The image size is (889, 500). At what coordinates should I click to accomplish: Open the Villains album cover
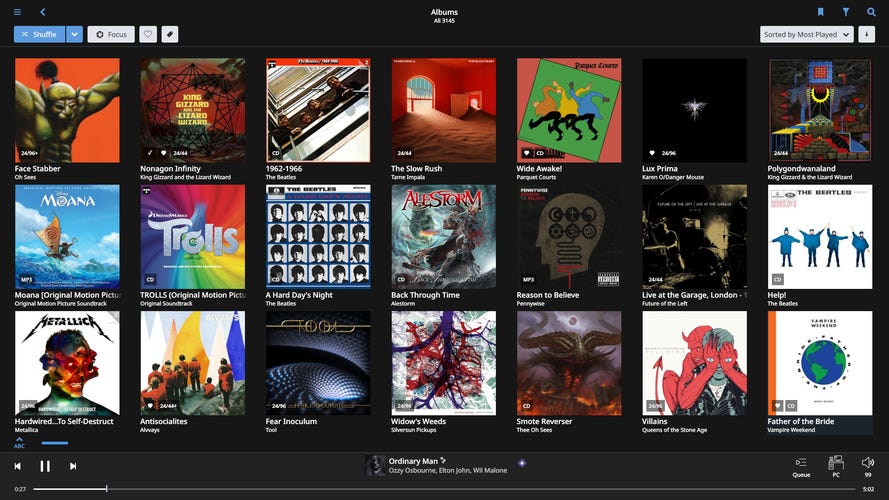click(x=695, y=363)
